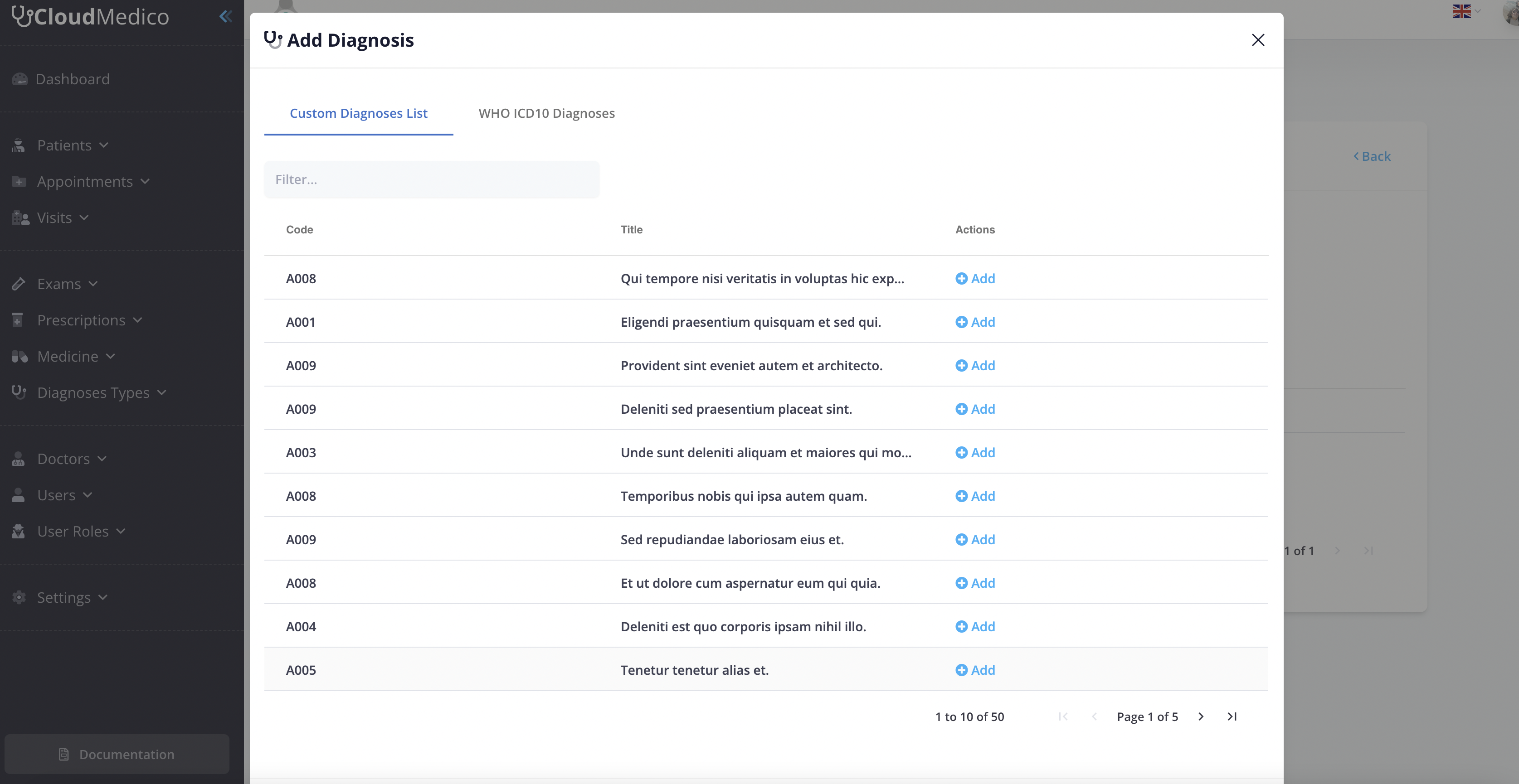Expand the Patients menu chevron
Viewport: 1519px width, 784px height.
click(x=104, y=145)
